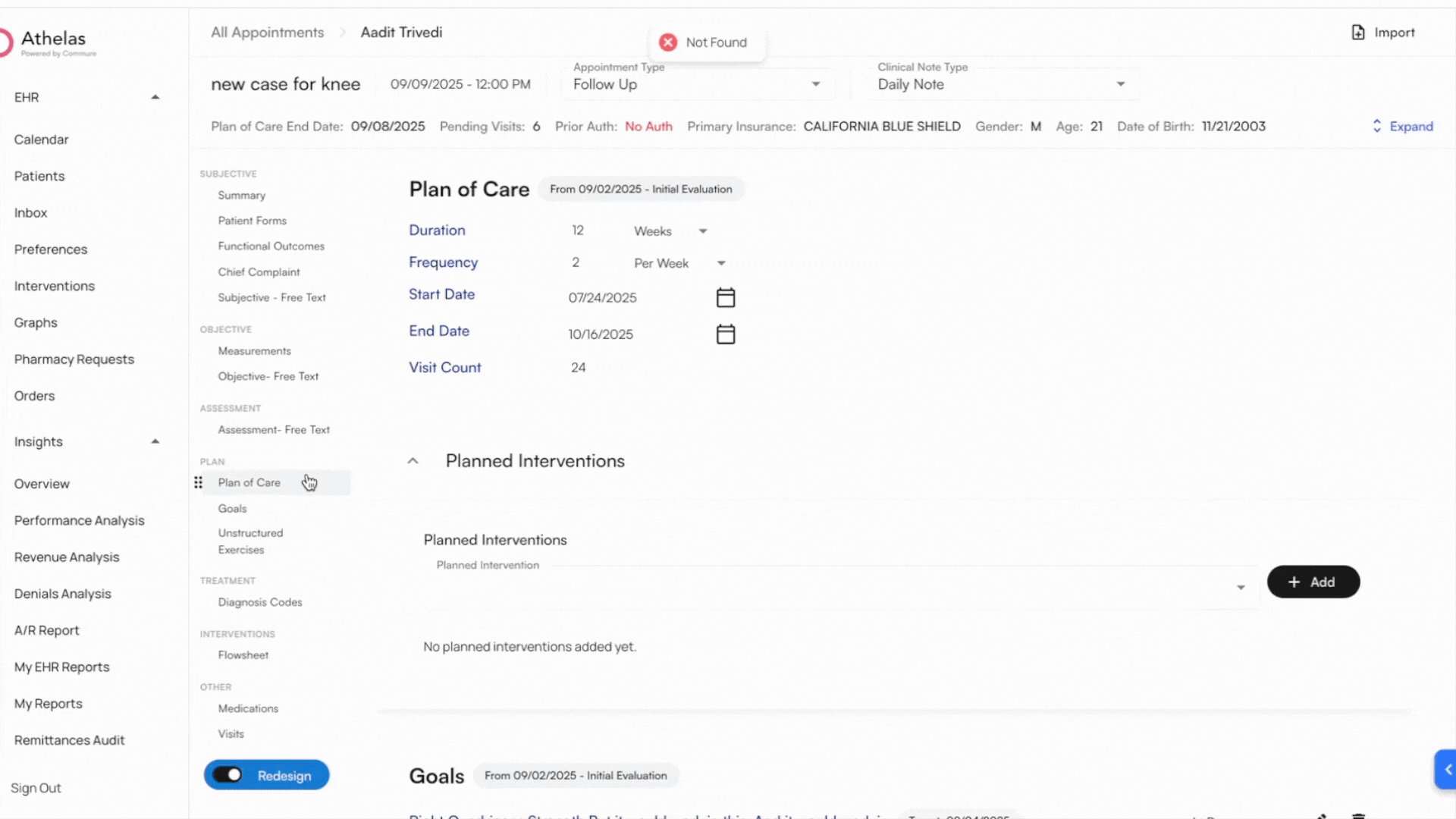Viewport: 1456px width, 819px height.
Task: Open the Appointment Type dropdown
Action: [x=815, y=84]
